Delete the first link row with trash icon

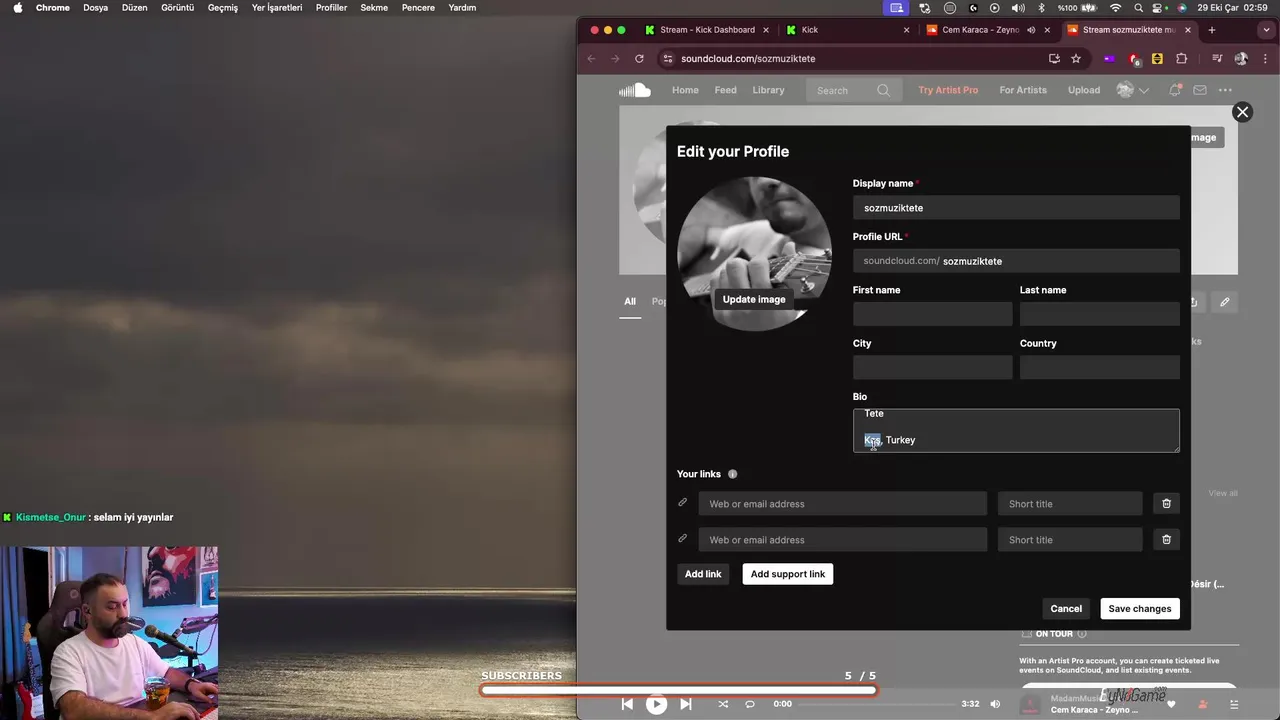click(1166, 504)
